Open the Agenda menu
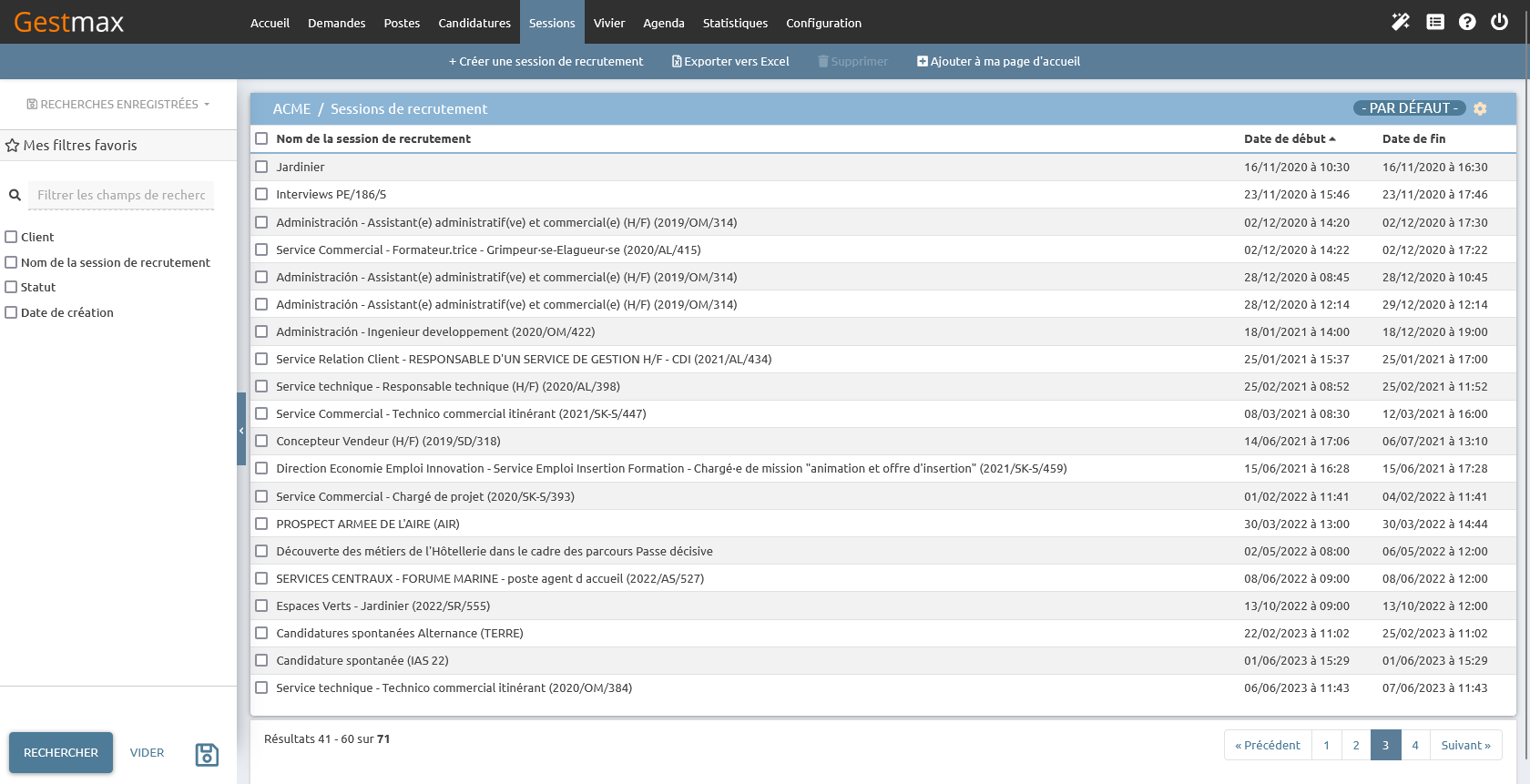The image size is (1530, 784). point(664,23)
